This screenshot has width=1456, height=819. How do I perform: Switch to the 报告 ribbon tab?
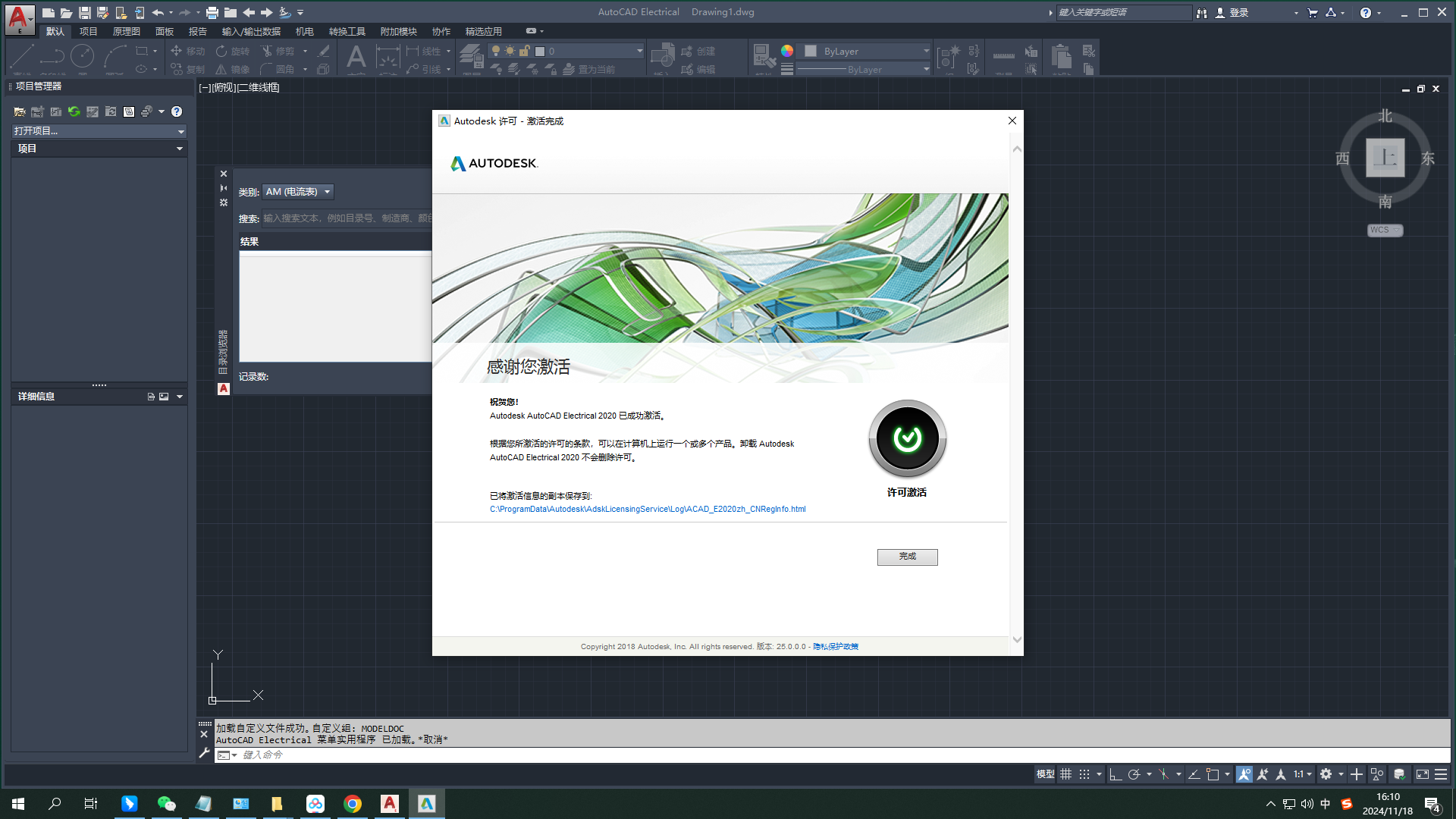tap(197, 31)
